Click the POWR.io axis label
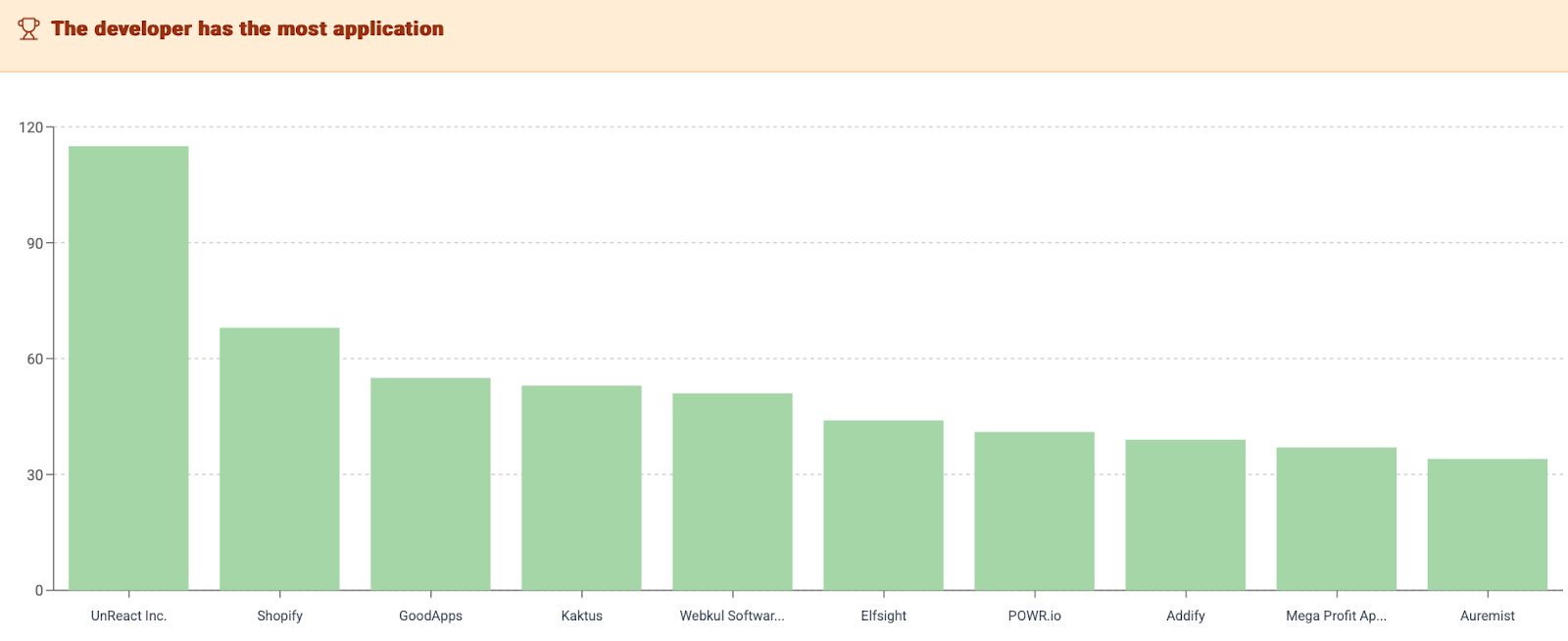 click(1034, 616)
